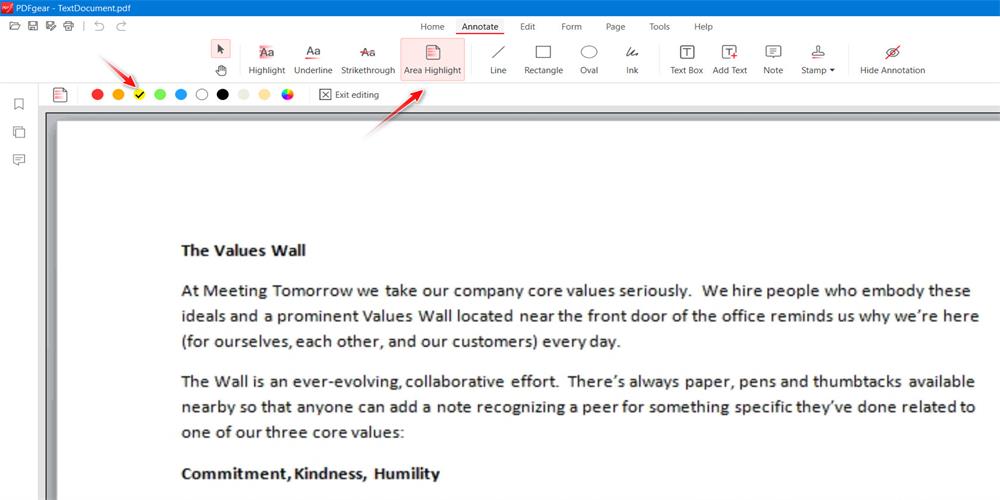Viewport: 1000px width, 500px height.
Task: Click the Undo arrow button
Action: [x=99, y=26]
